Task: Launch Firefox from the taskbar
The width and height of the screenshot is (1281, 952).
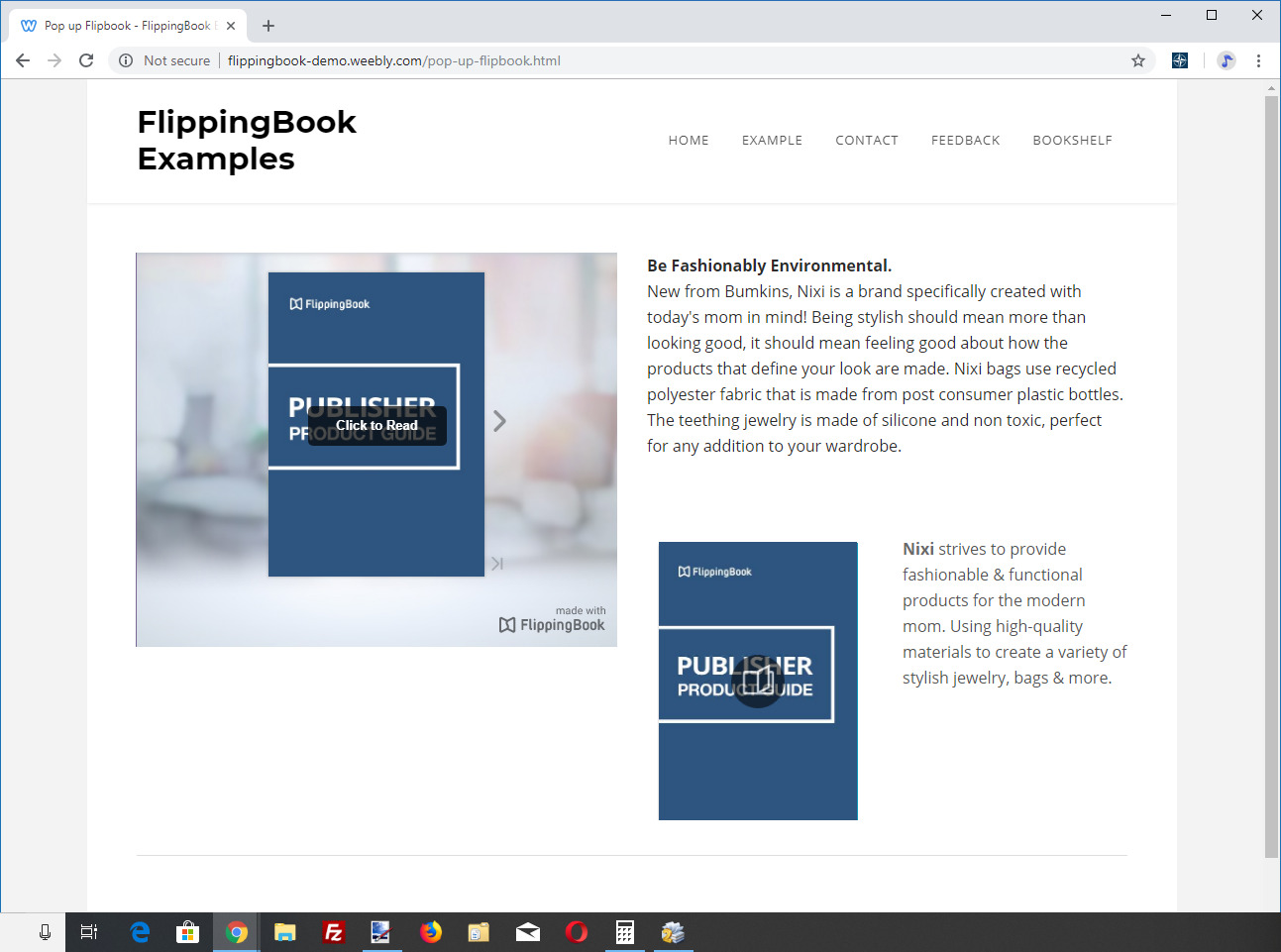Action: (x=431, y=932)
